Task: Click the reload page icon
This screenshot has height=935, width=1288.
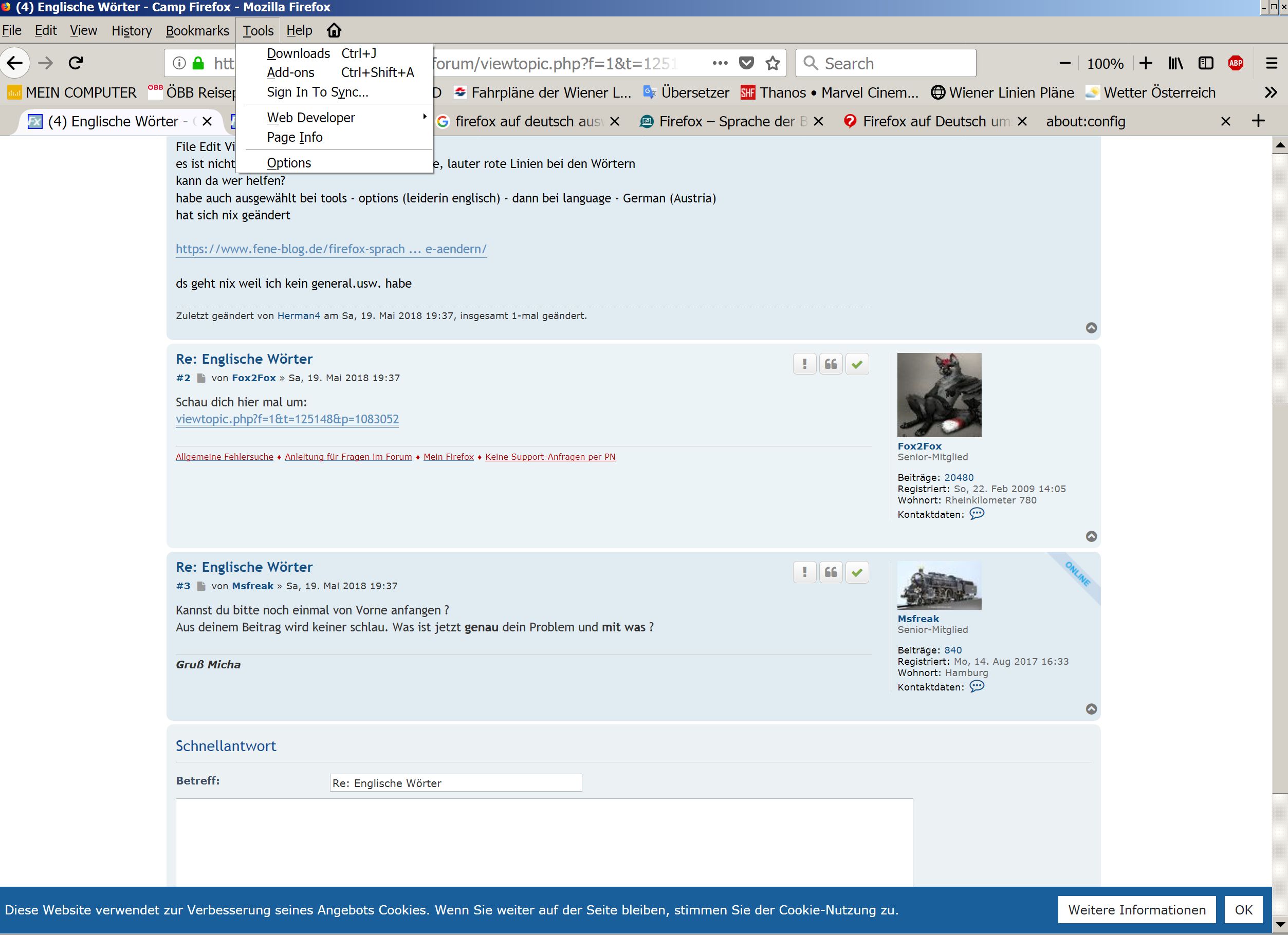Action: point(76,63)
